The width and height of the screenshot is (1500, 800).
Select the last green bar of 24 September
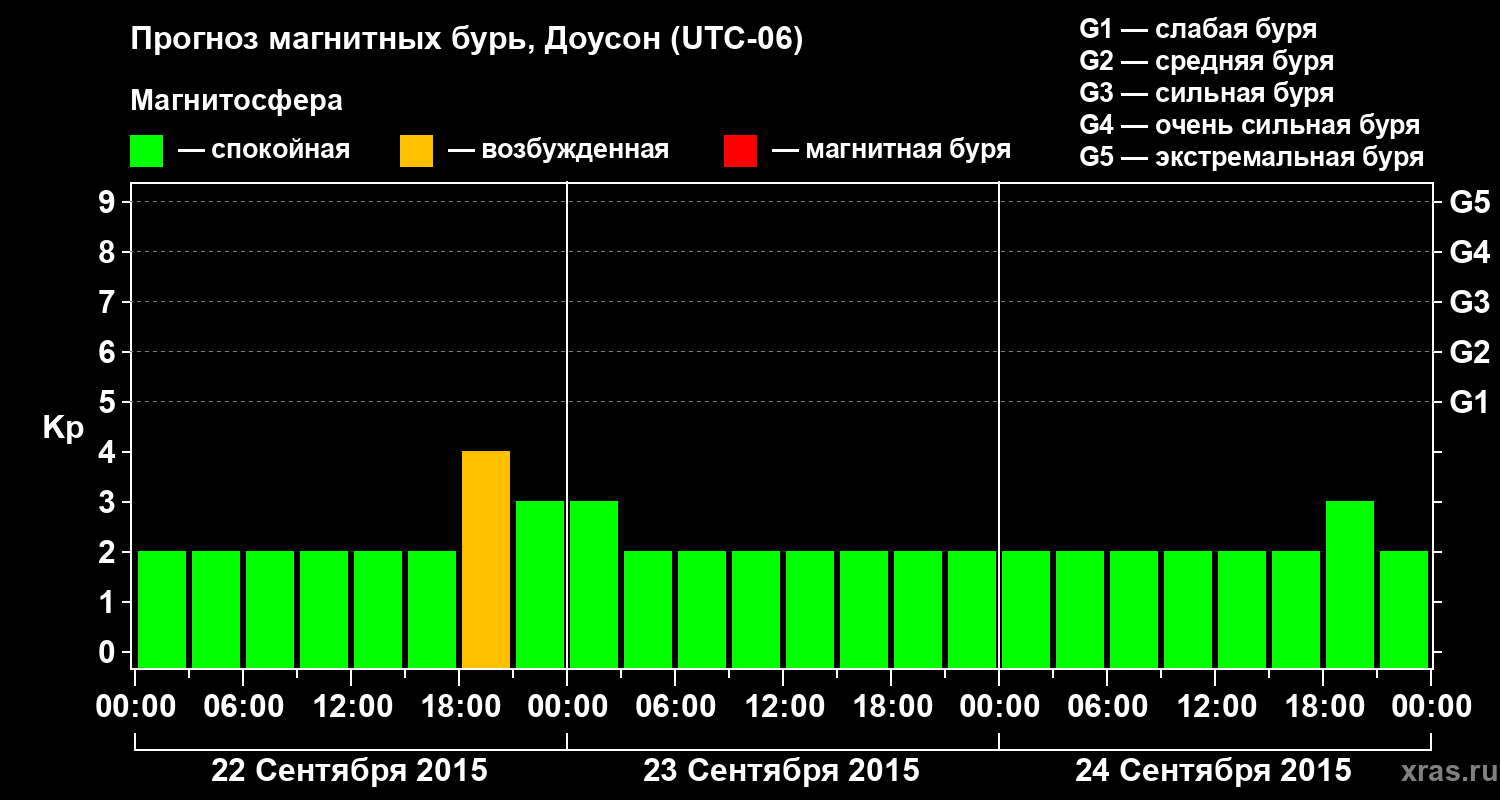point(1404,610)
